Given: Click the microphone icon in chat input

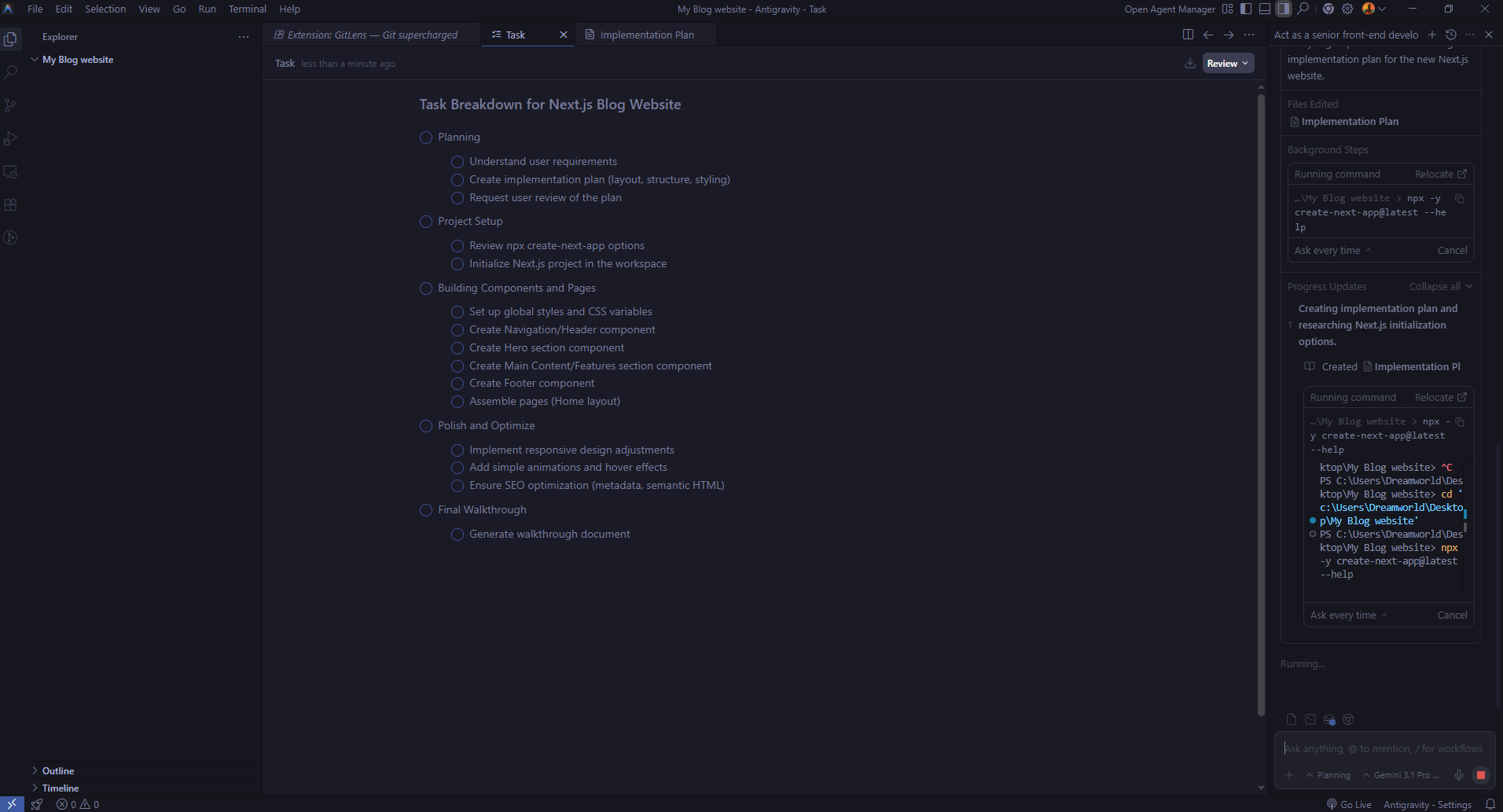Looking at the screenshot, I should 1459,775.
